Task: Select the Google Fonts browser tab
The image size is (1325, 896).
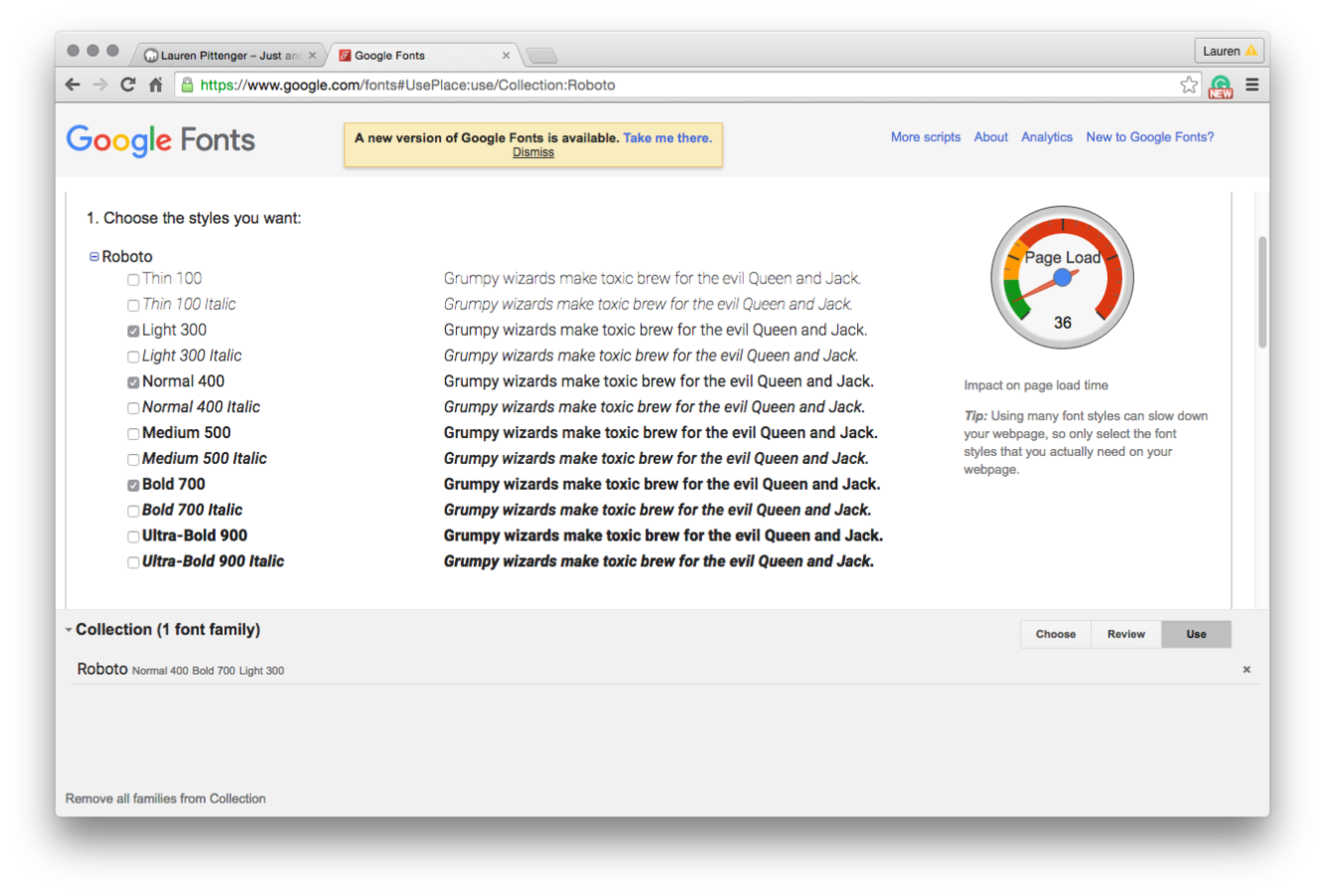Action: 423,56
